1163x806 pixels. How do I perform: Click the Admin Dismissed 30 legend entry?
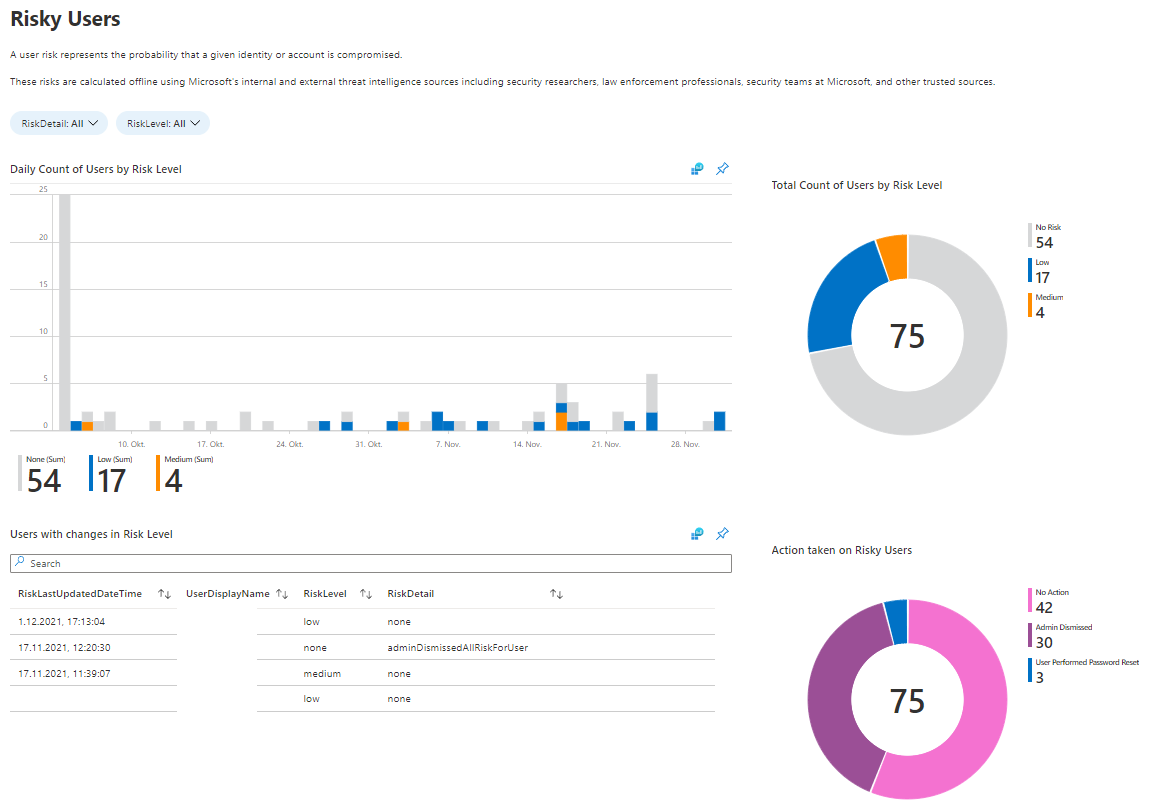click(1061, 636)
